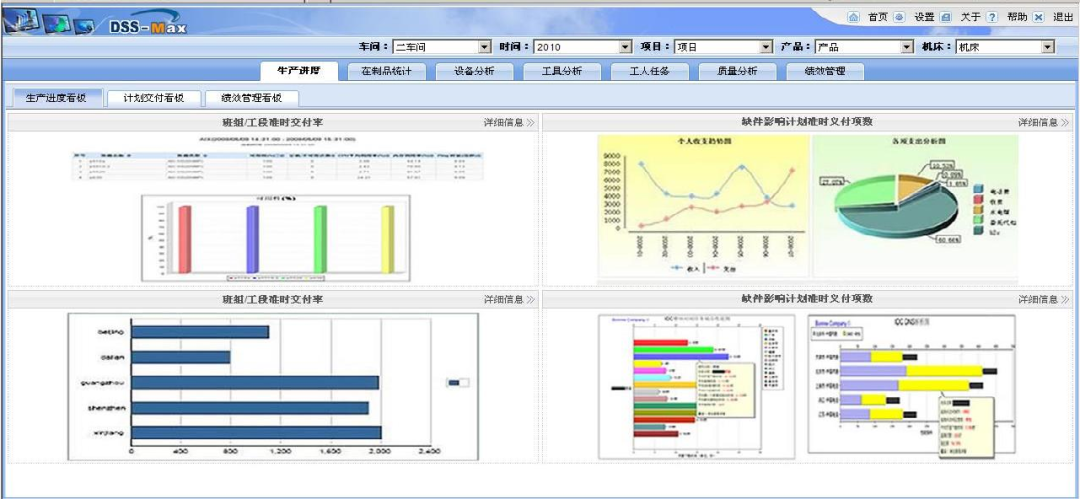Click the dalian bar in the chart
The width and height of the screenshot is (1080, 499).
pos(181,357)
